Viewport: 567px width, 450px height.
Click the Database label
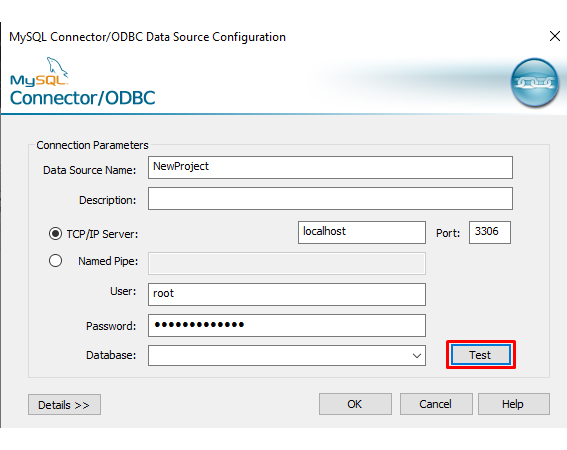(111, 355)
